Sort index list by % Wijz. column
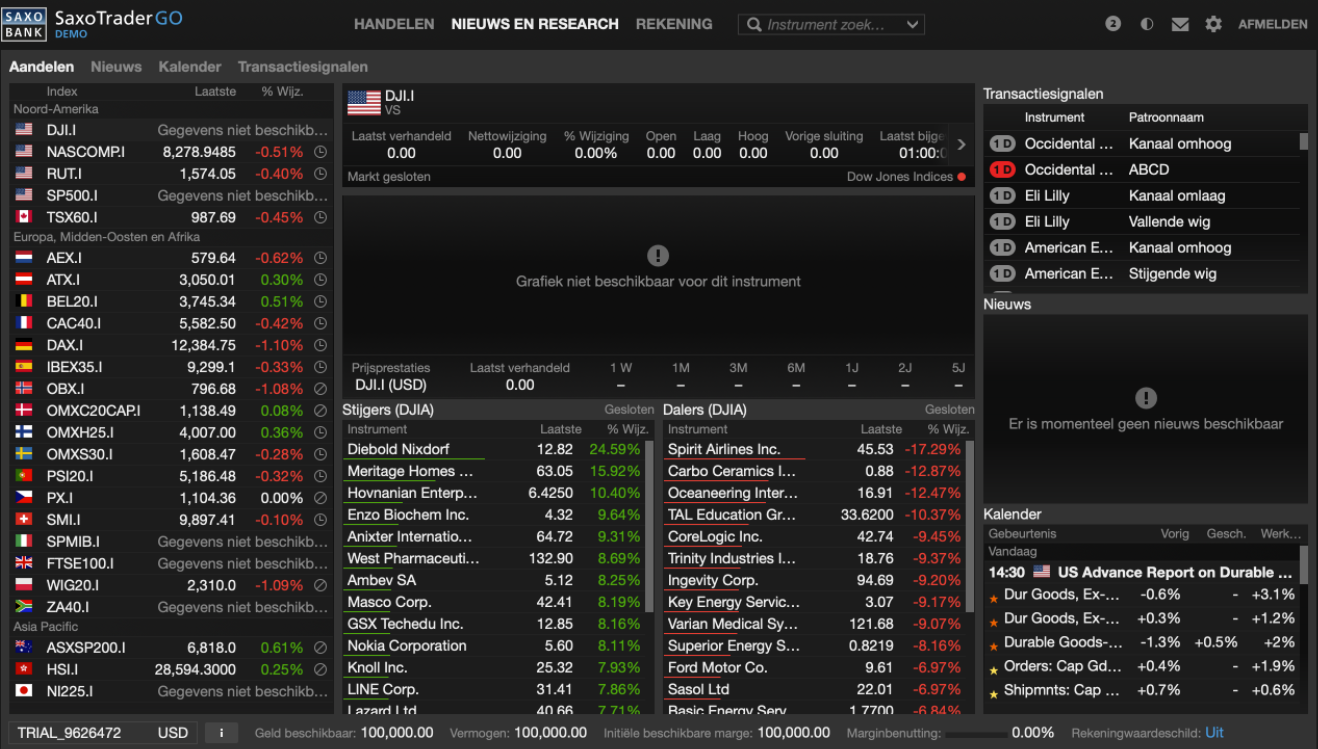Screen dimensions: 1318x749 click(281, 91)
